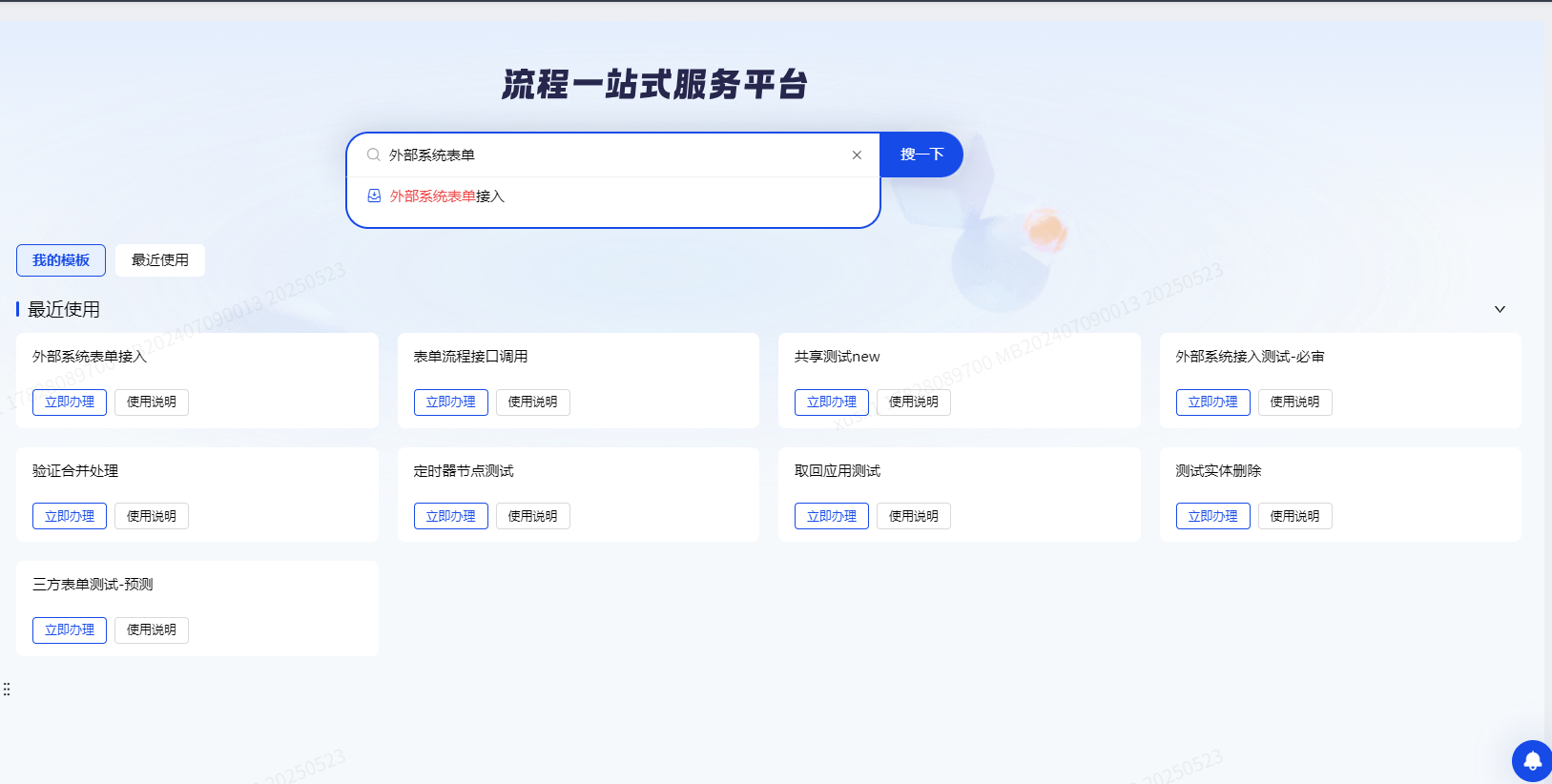The height and width of the screenshot is (784, 1552).
Task: Open 使用说明 for 三方表单测试-预测 card
Action: [x=152, y=630]
